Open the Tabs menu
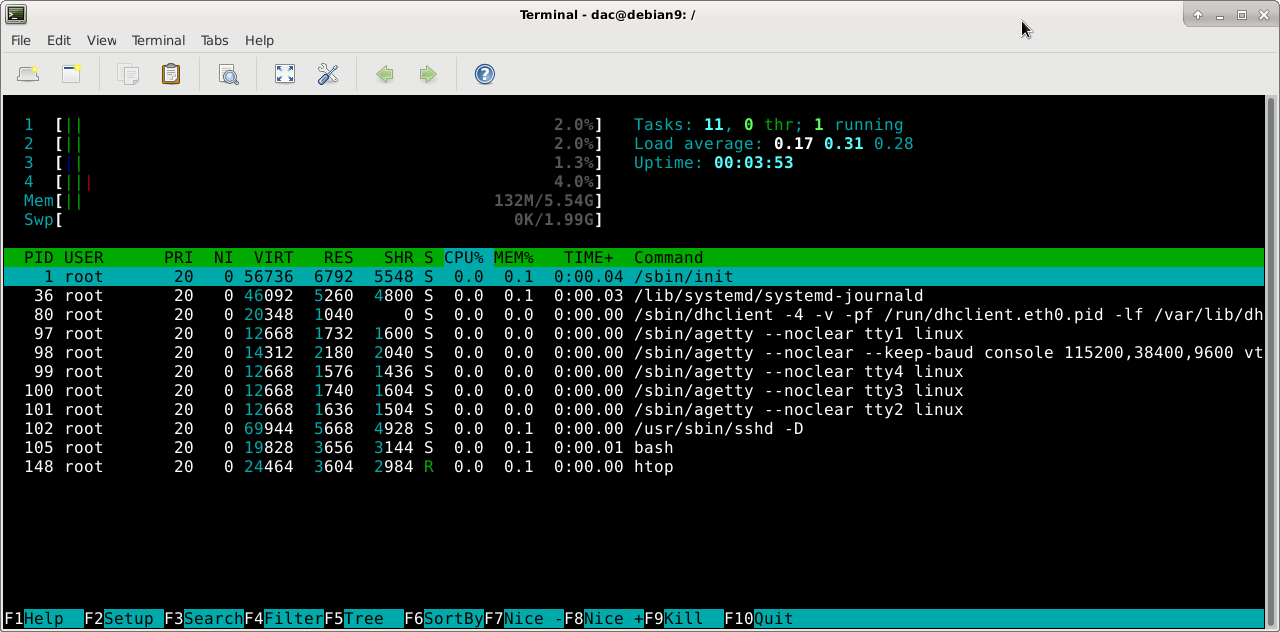The width and height of the screenshot is (1280, 632). pos(214,40)
